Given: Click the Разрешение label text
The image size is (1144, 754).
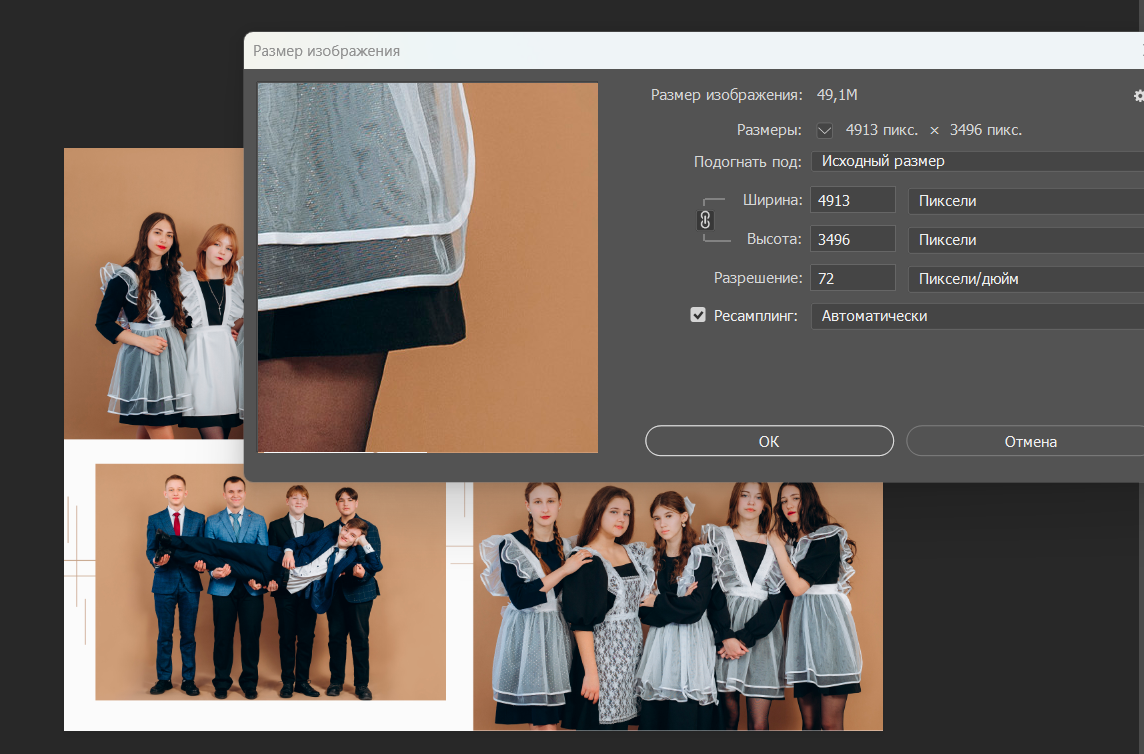Looking at the screenshot, I should pos(757,278).
